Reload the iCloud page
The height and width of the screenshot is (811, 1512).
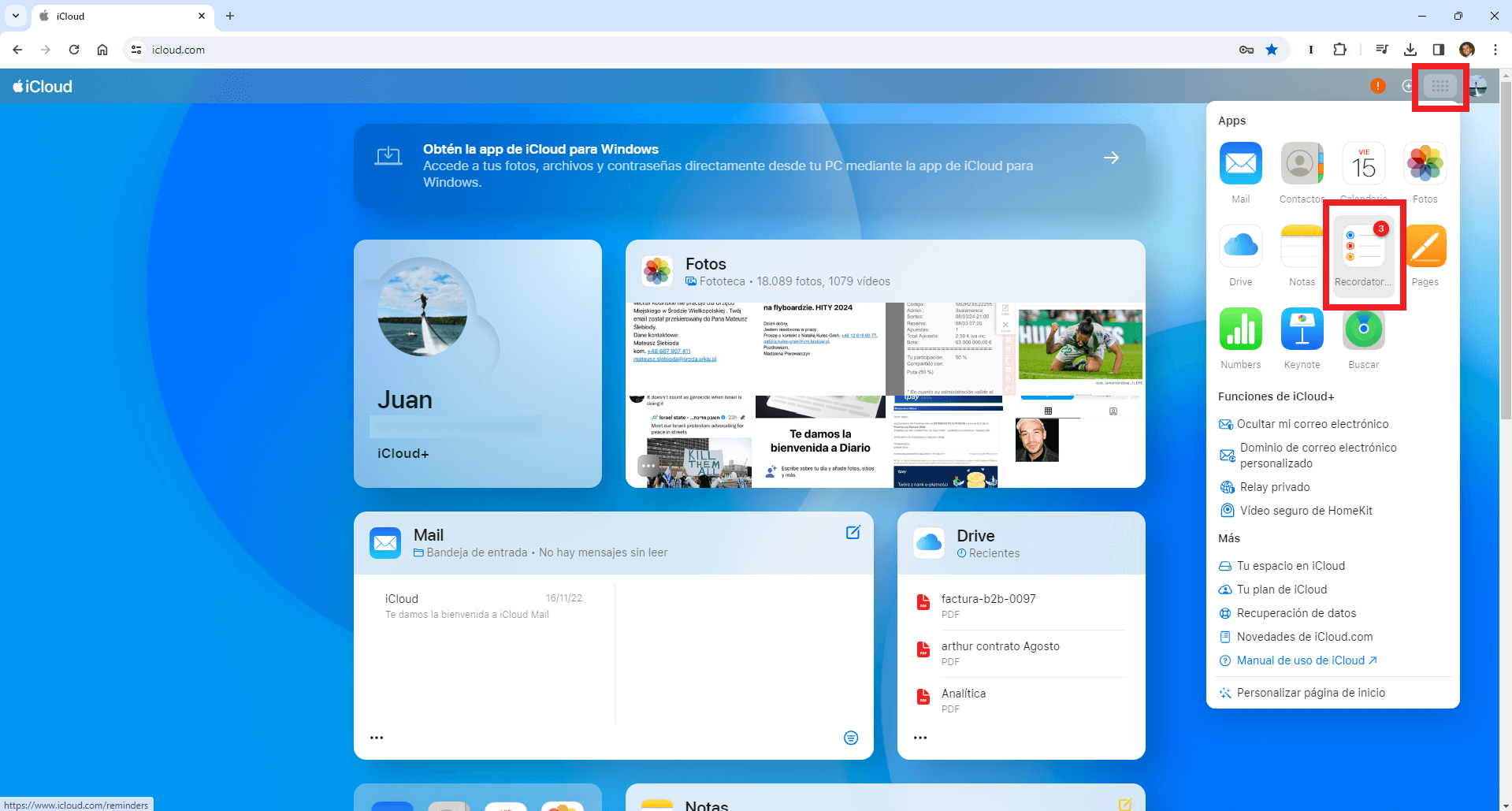(74, 50)
